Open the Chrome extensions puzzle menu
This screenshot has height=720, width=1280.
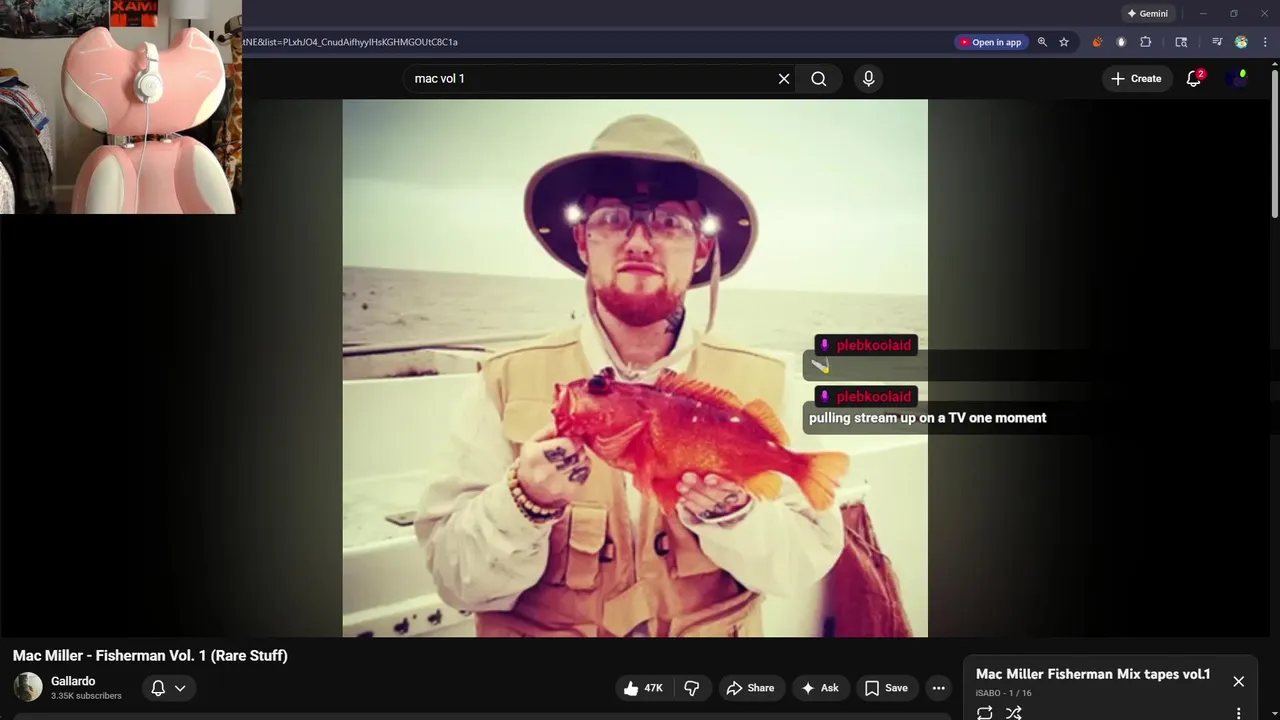tap(1146, 42)
